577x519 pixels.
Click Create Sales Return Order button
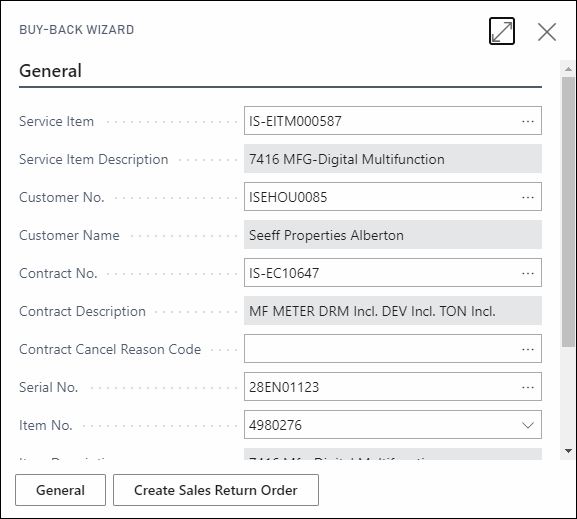216,490
